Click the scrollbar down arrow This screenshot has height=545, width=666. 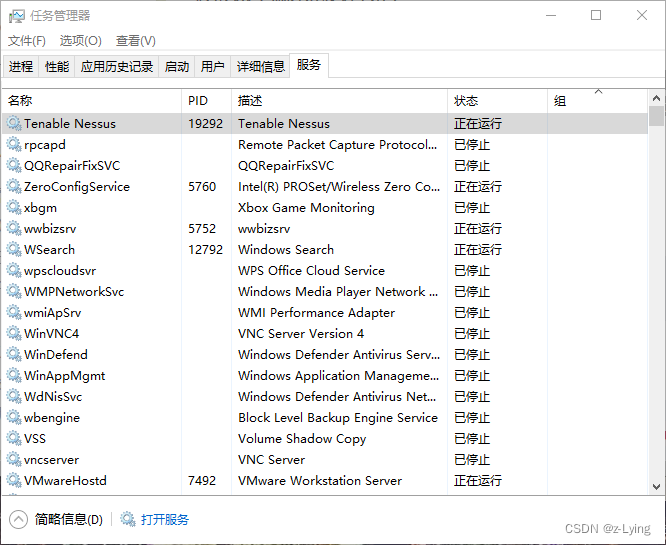click(x=656, y=486)
